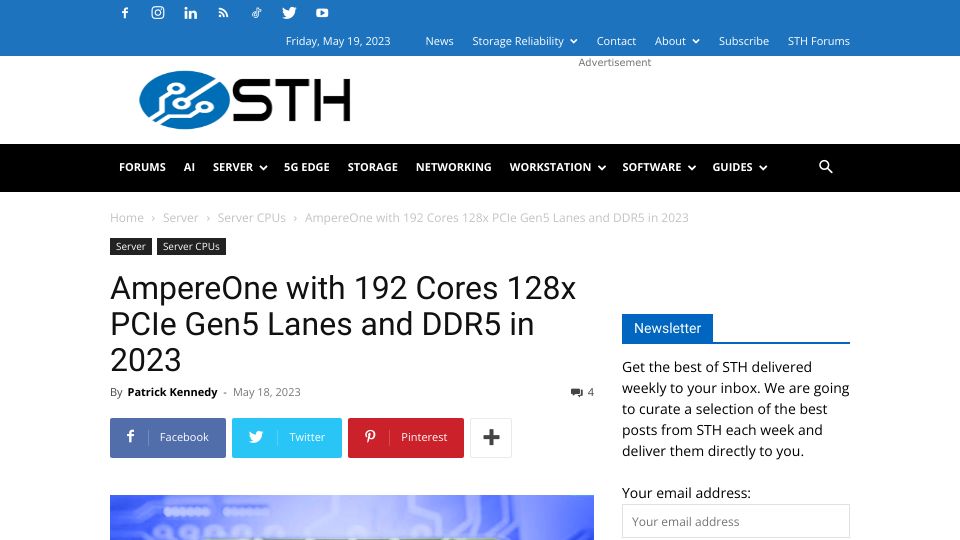Go to Home in breadcrumb
The width and height of the screenshot is (960, 540).
pyautogui.click(x=127, y=218)
